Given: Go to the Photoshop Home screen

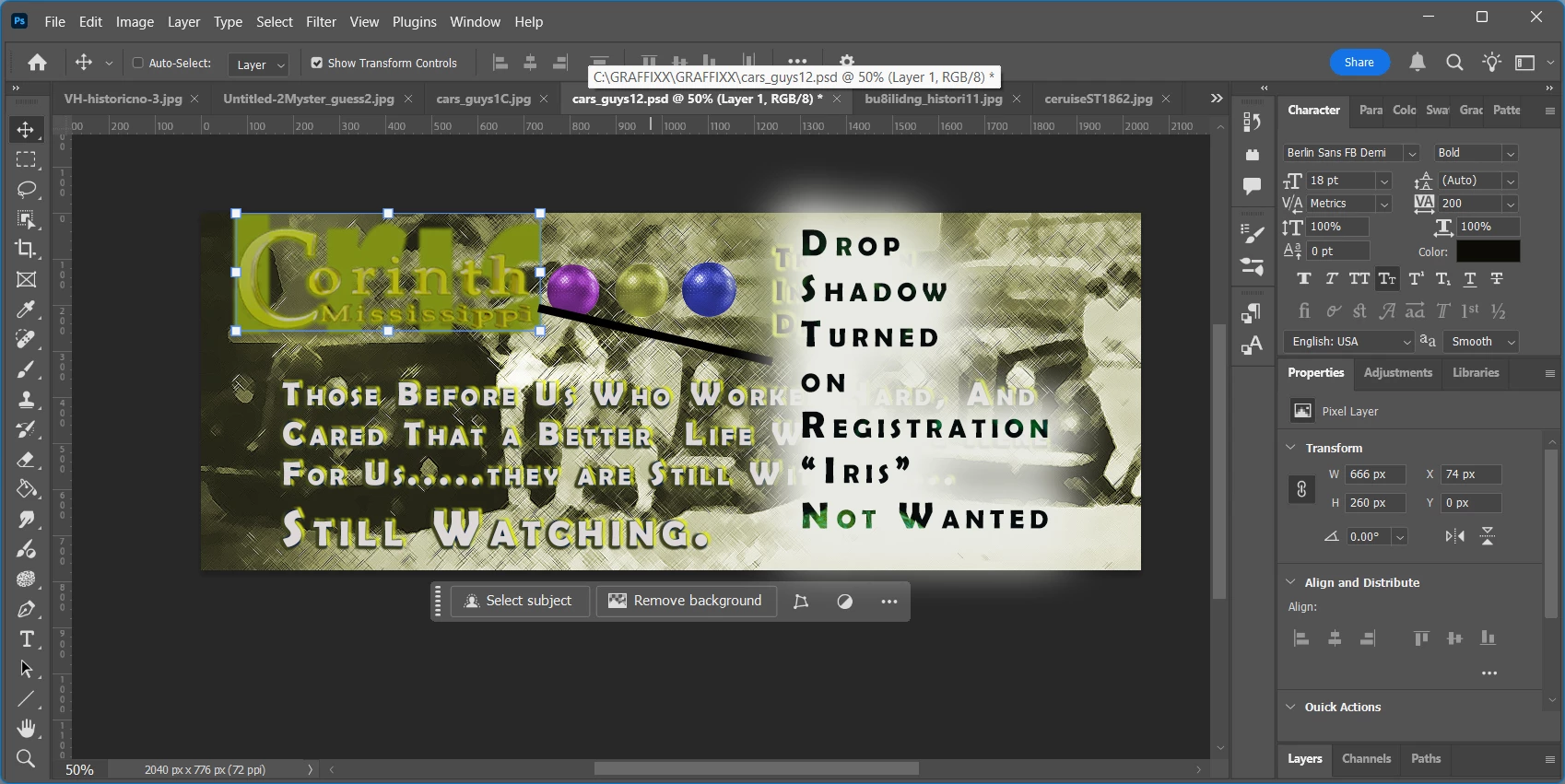Looking at the screenshot, I should pyautogui.click(x=37, y=63).
